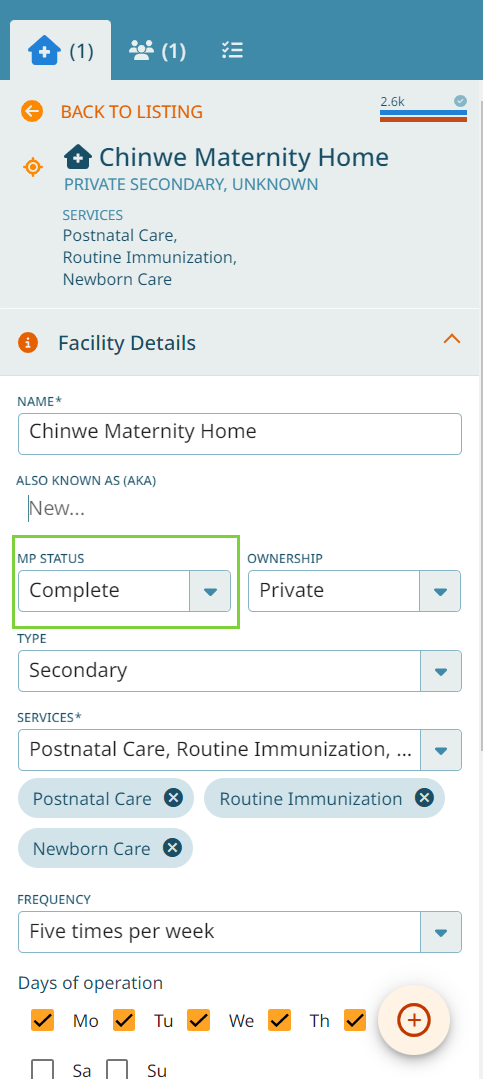The image size is (483, 1079).
Task: Click the round orange plus floating button
Action: pyautogui.click(x=414, y=1020)
